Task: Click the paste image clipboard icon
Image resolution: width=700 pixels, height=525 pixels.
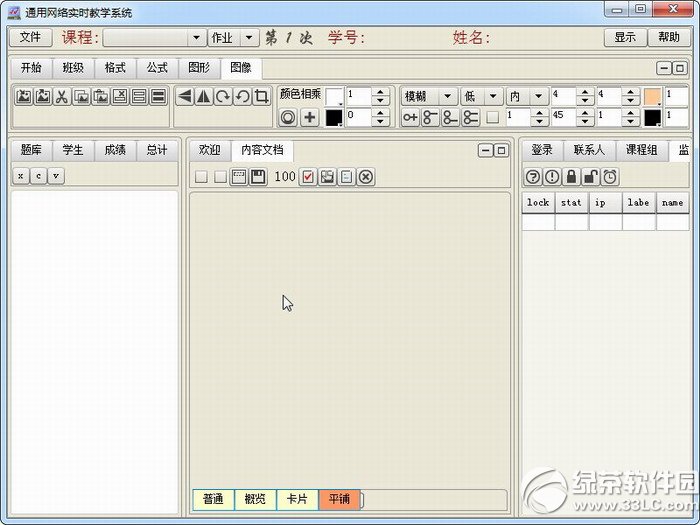Action: pos(100,96)
